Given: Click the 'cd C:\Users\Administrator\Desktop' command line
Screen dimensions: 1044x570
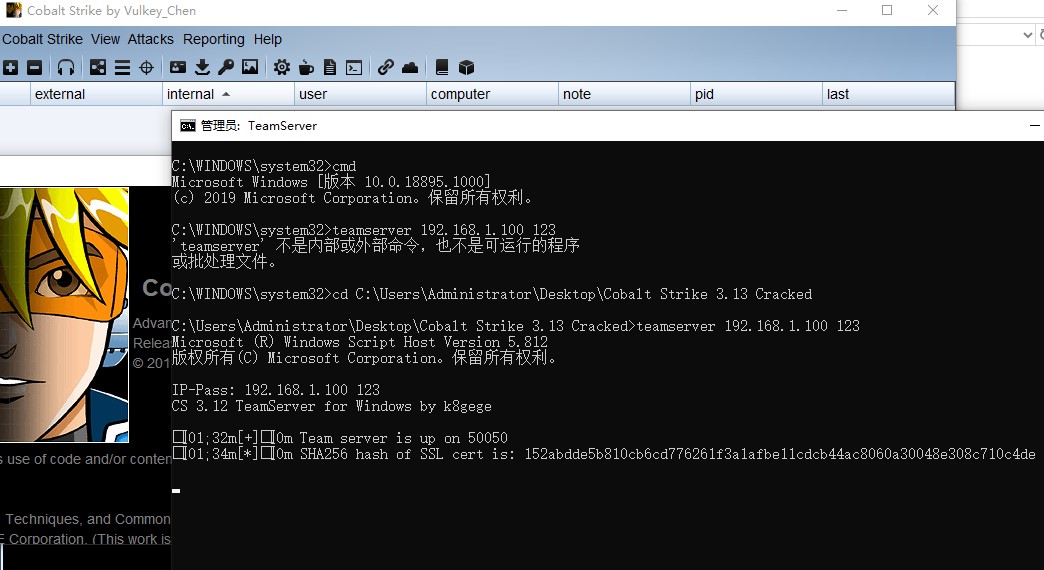Looking at the screenshot, I should pyautogui.click(x=491, y=294).
